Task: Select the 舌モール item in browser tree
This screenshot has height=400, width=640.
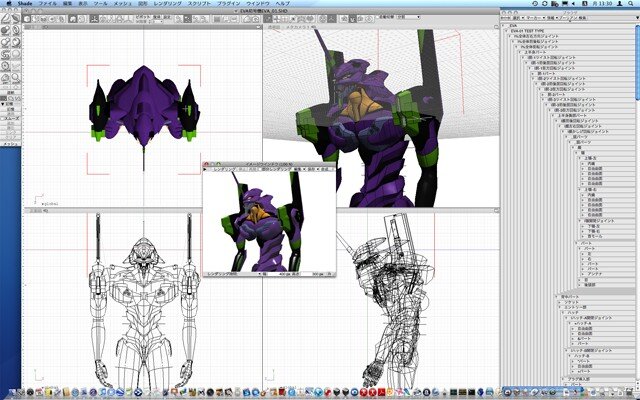Action: pyautogui.click(x=594, y=236)
